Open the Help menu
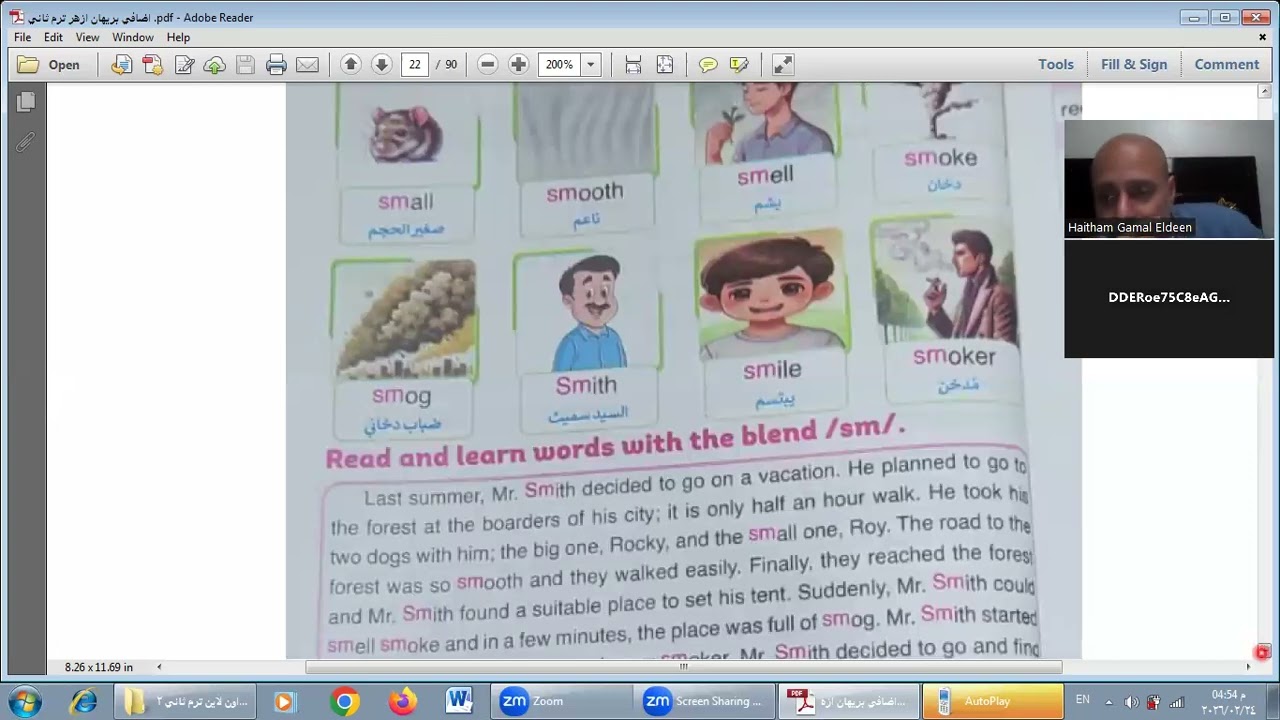Viewport: 1280px width, 720px height. [x=178, y=37]
